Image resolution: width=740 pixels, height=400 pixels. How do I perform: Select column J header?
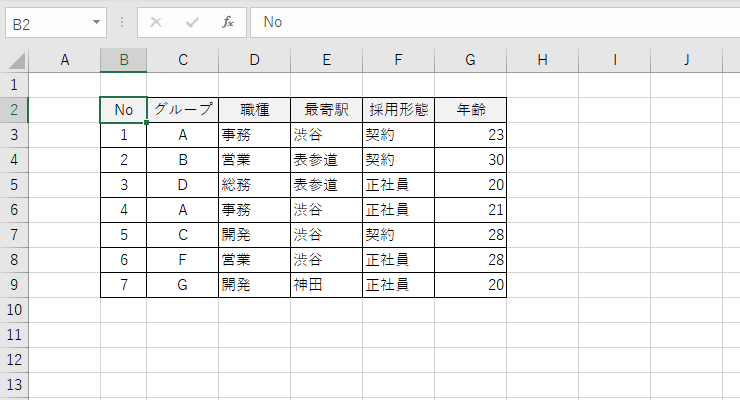(x=687, y=60)
